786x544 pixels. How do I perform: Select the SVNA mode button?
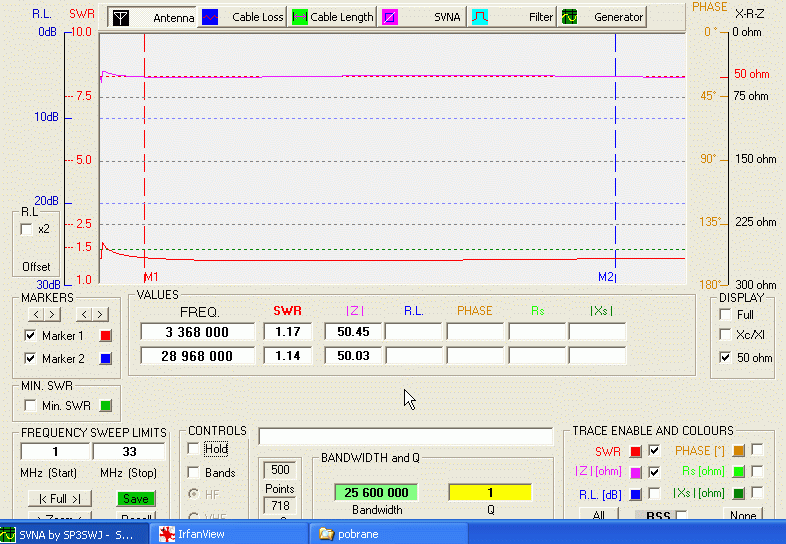point(421,17)
